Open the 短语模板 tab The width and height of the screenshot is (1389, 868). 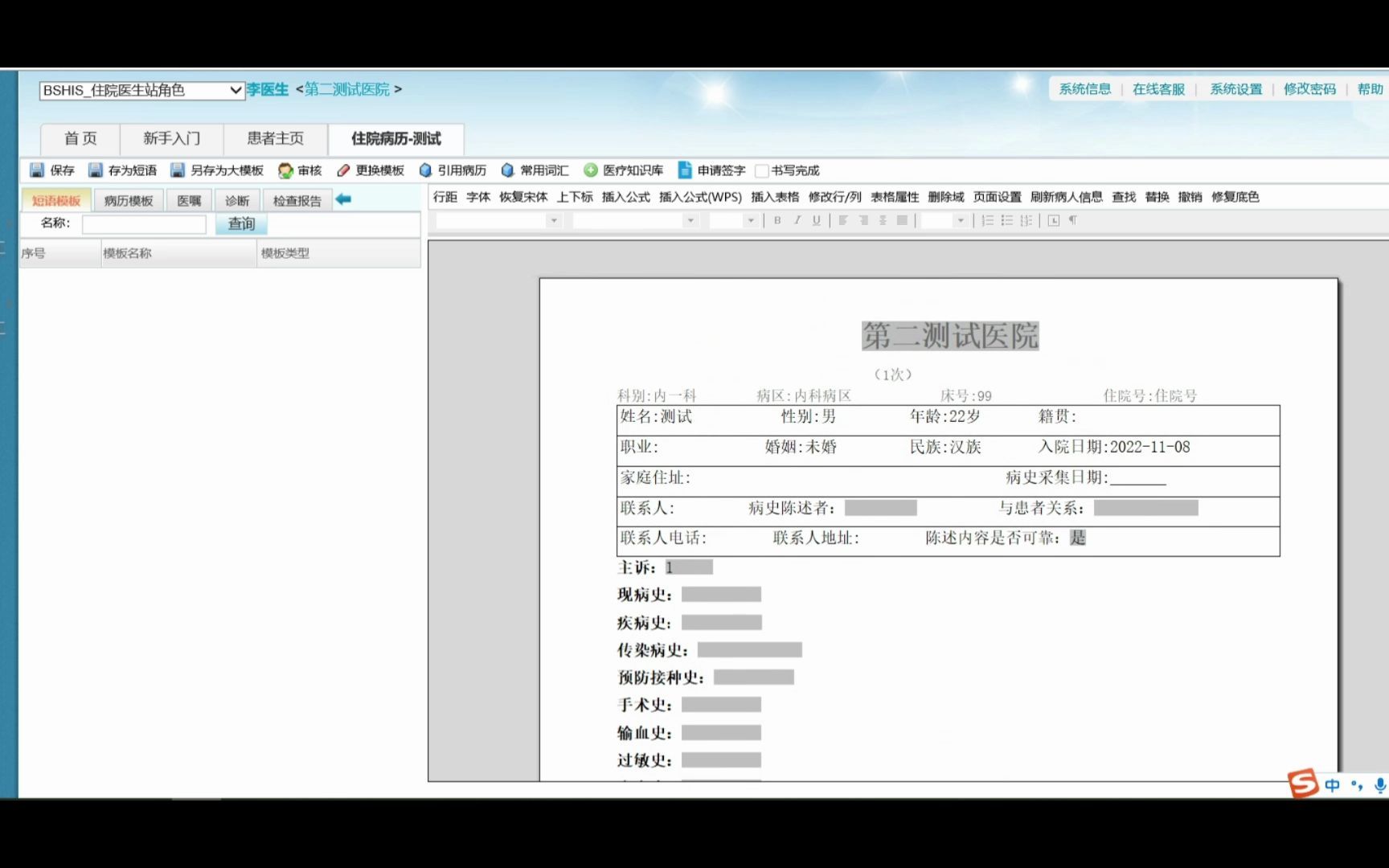[x=56, y=200]
